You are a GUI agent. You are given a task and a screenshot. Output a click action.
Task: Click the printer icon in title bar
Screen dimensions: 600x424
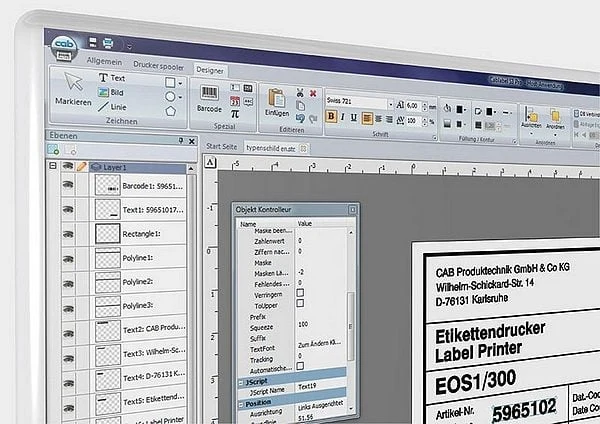[x=108, y=42]
